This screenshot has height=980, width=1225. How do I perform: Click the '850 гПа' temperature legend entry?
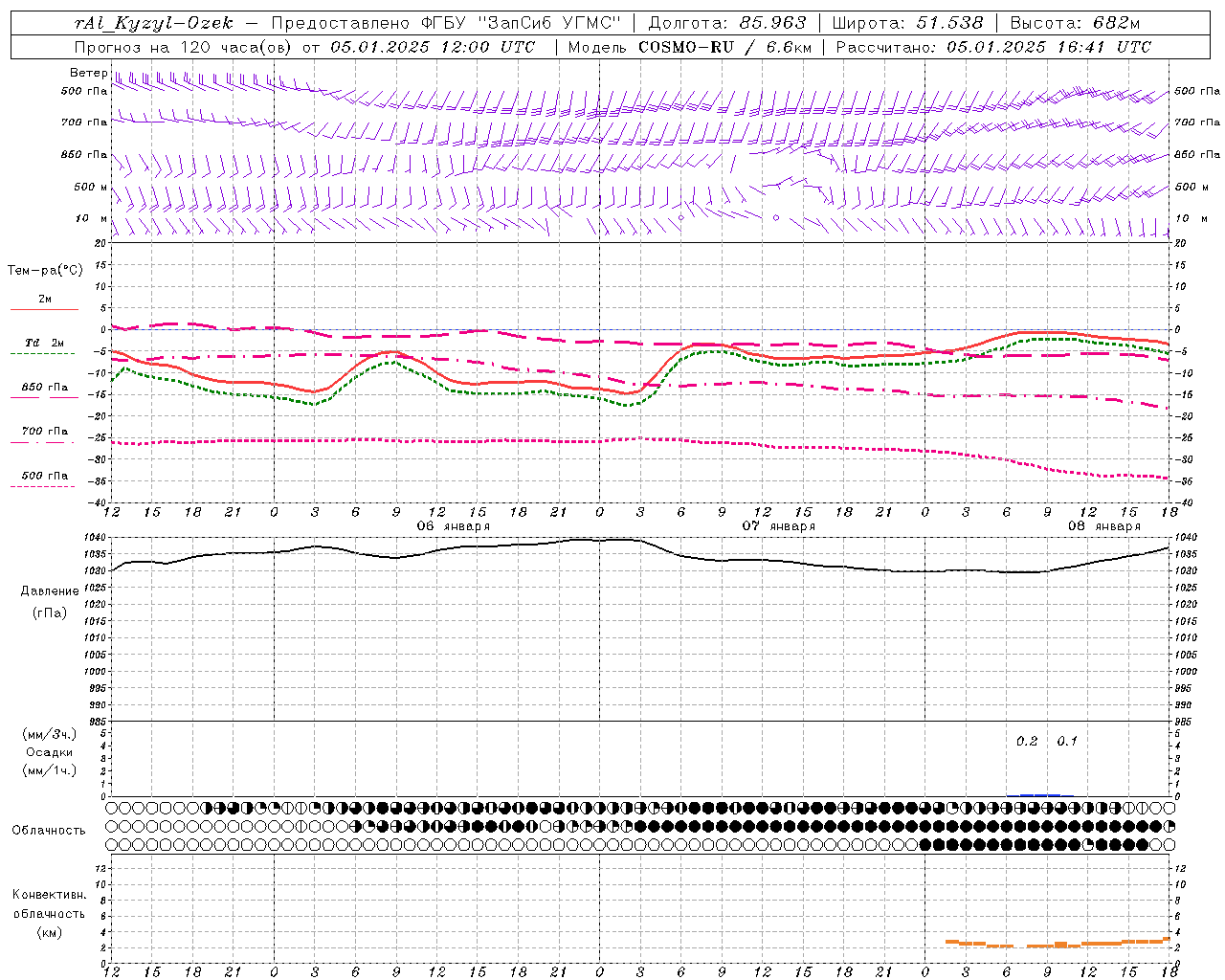click(x=44, y=388)
